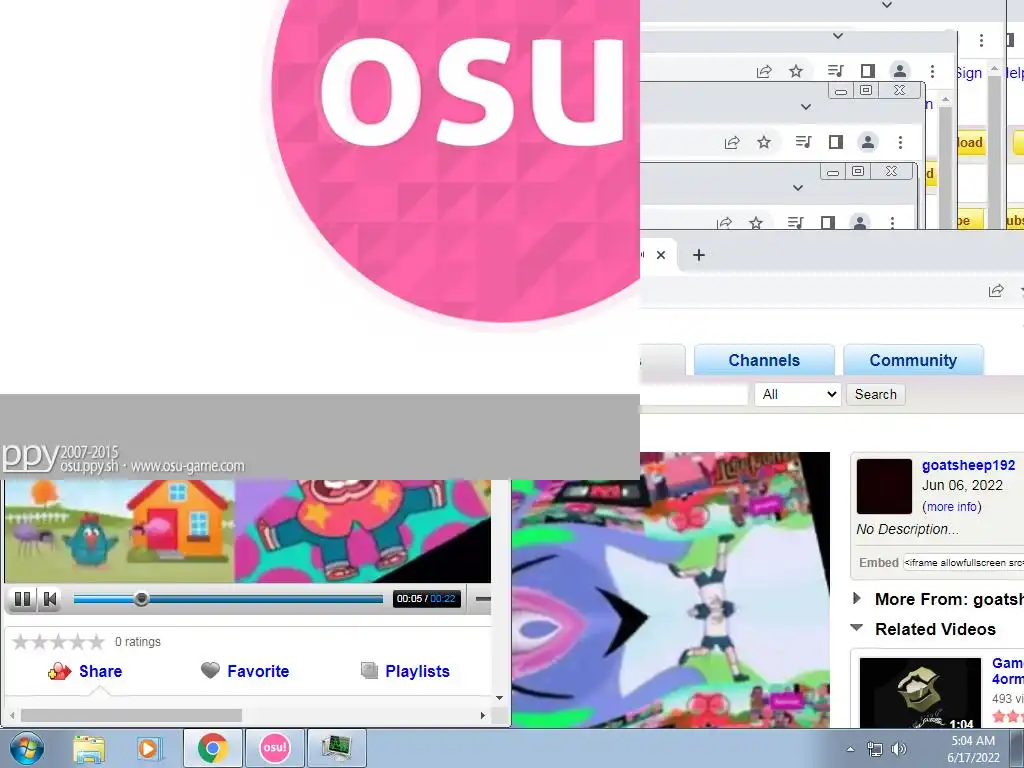
Task: Click the goatsheep192 avatar thumbnail
Action: click(884, 487)
